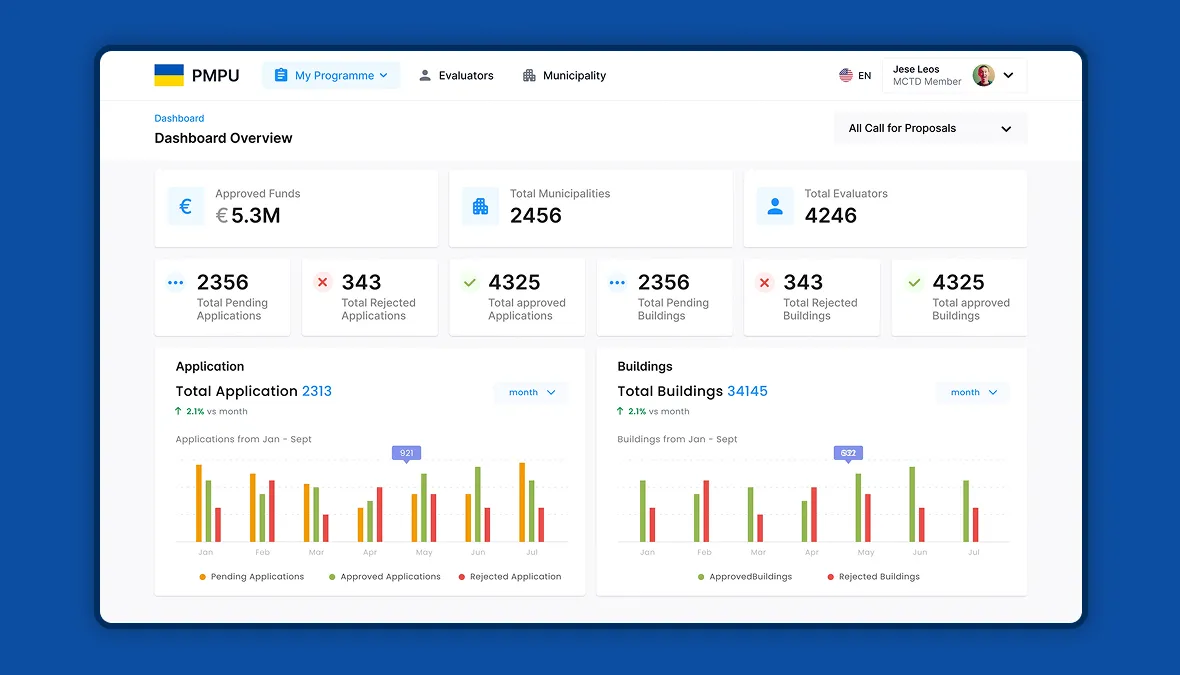Click the red X icon for Rejected Applications
This screenshot has height=675, width=1180.
pyautogui.click(x=322, y=282)
